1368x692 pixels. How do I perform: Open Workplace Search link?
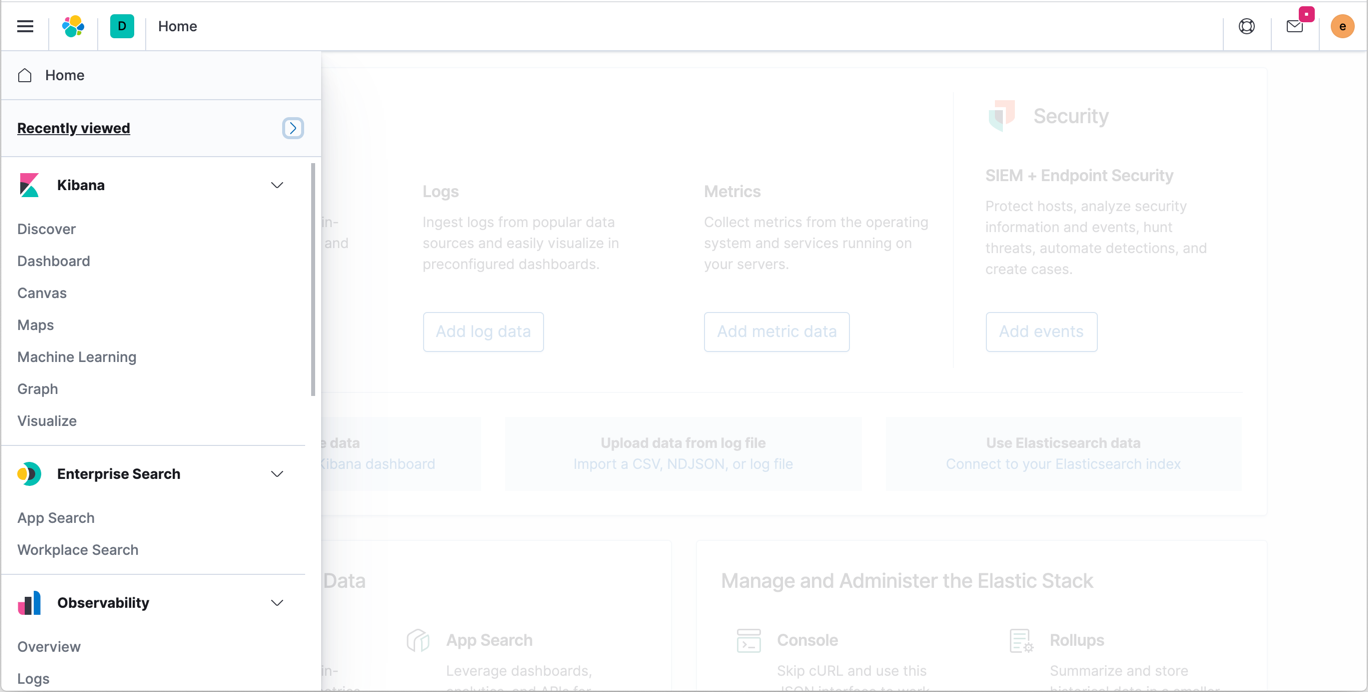78,550
